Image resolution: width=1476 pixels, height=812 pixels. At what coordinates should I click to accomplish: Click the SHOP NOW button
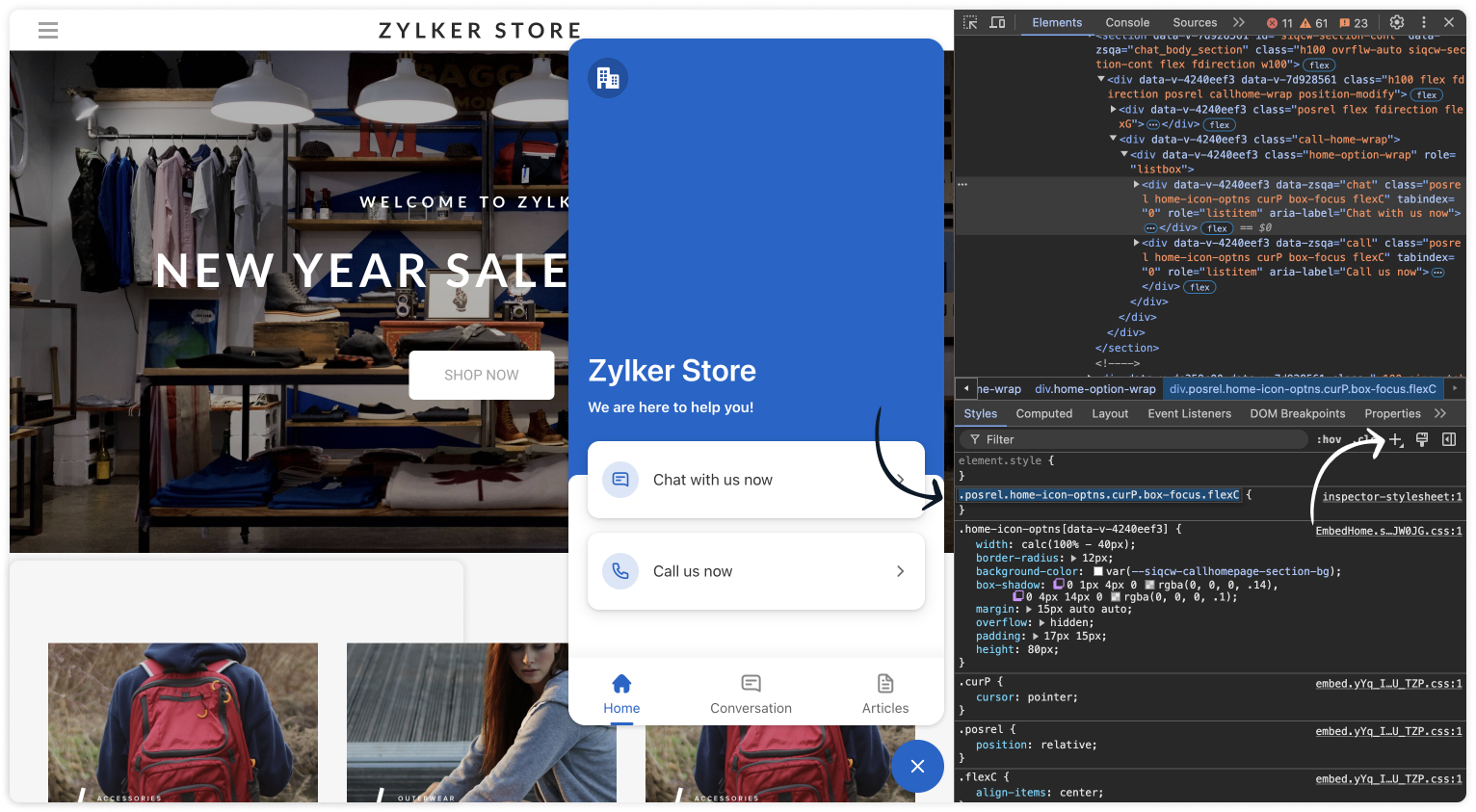[482, 375]
